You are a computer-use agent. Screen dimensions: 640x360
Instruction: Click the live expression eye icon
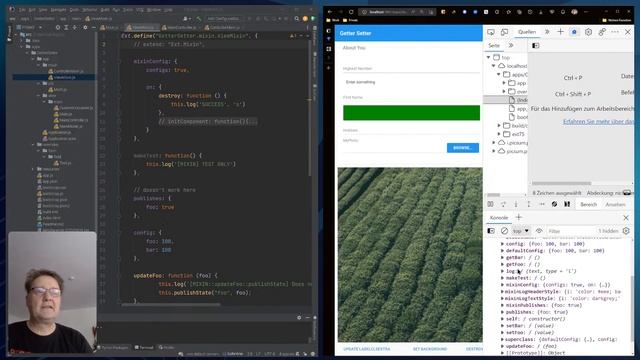pos(539,231)
